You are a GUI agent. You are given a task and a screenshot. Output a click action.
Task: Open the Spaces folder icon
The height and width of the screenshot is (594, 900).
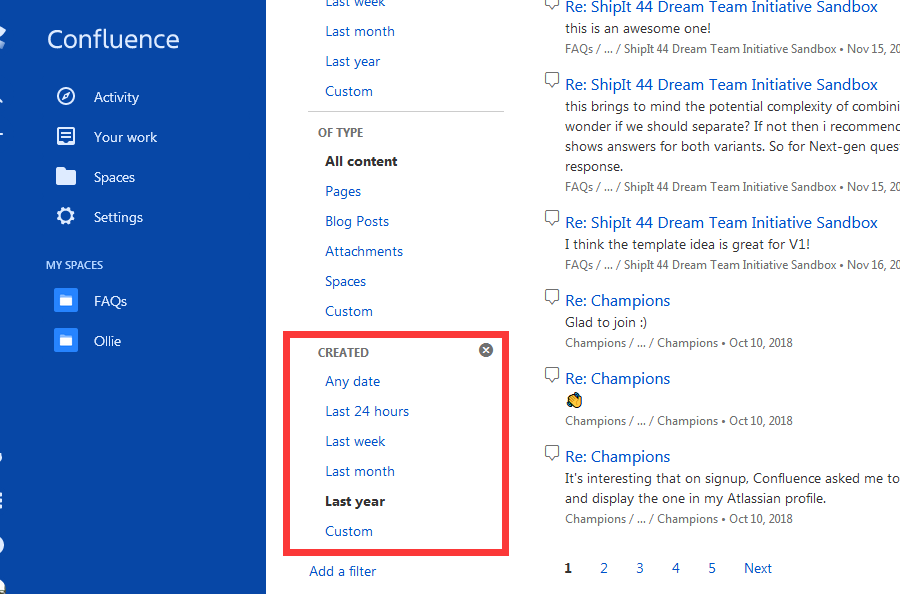pyautogui.click(x=66, y=176)
